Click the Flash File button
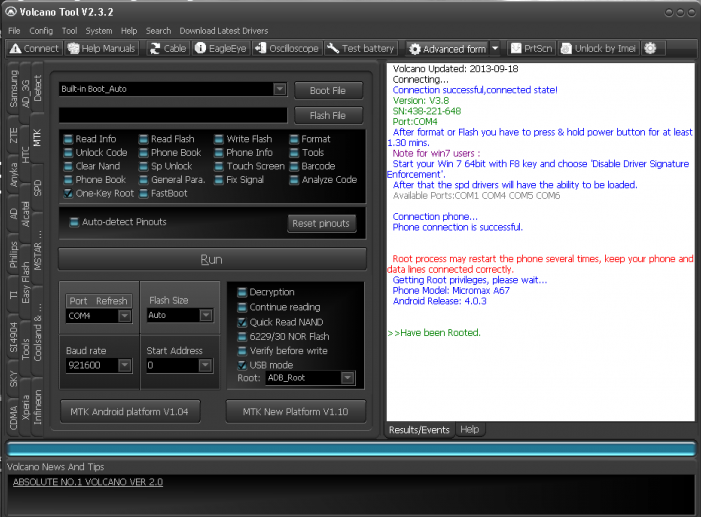This screenshot has width=701, height=517. pyautogui.click(x=328, y=115)
